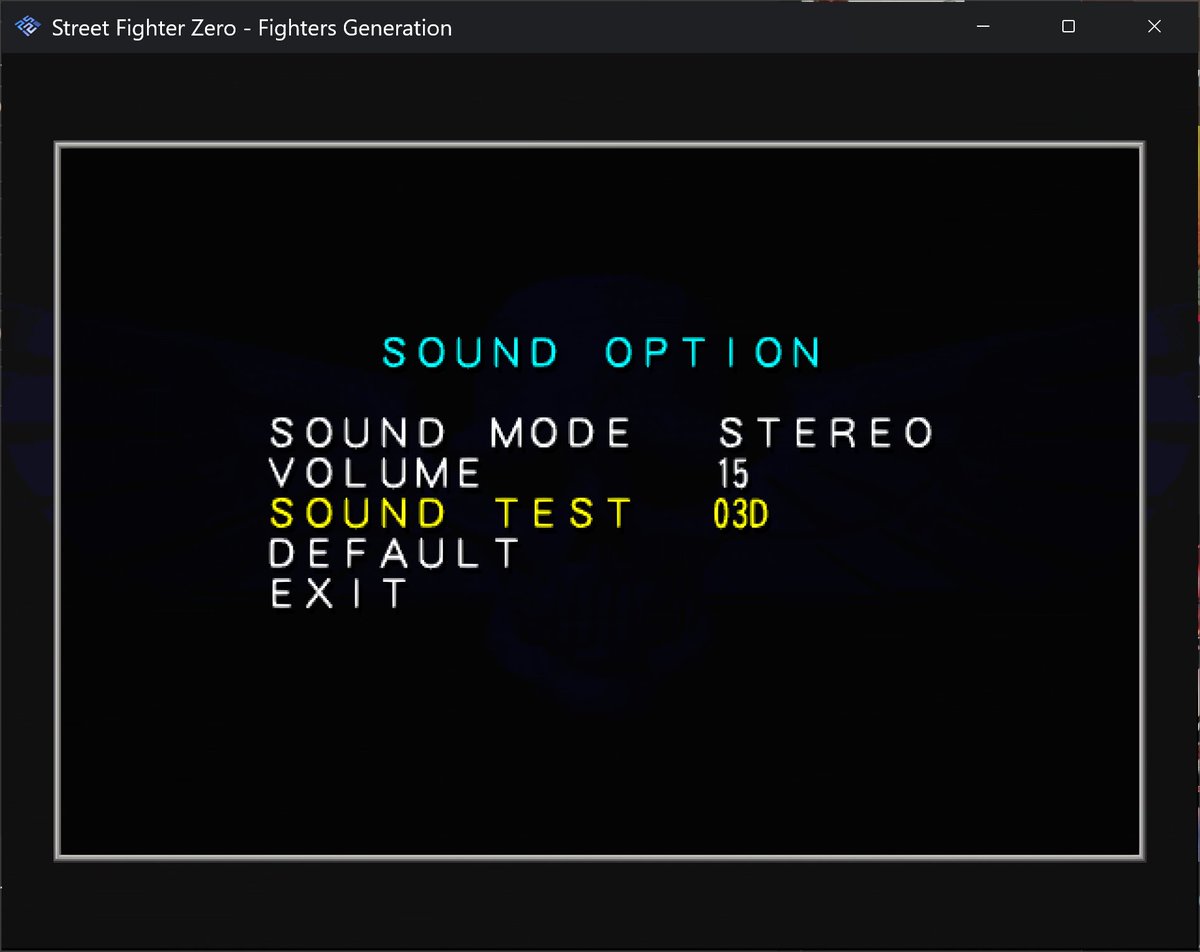Select EXIT in the sound menu
Image resolution: width=1200 pixels, height=952 pixels.
click(340, 593)
